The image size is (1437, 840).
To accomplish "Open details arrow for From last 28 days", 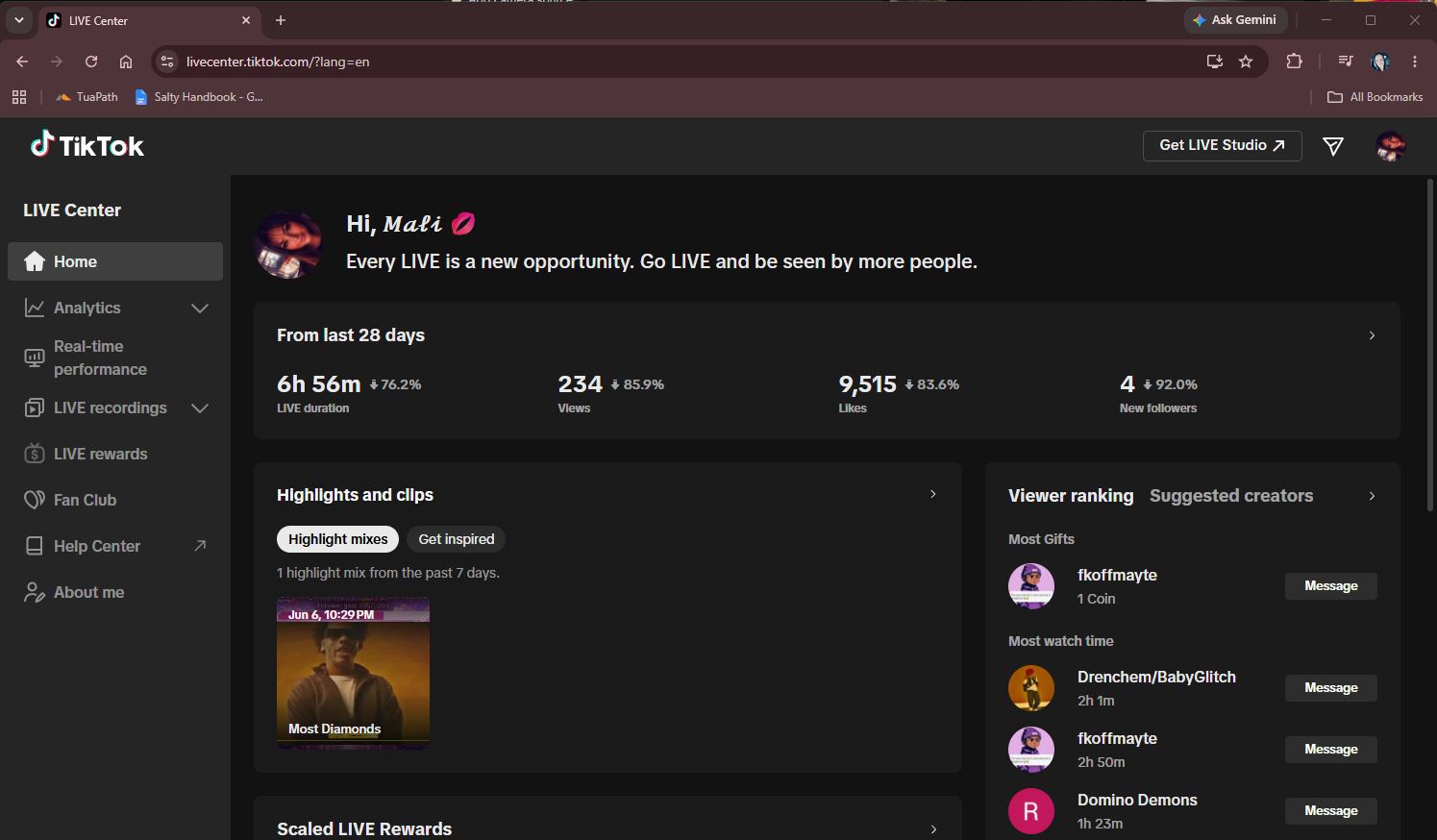I will click(1372, 335).
